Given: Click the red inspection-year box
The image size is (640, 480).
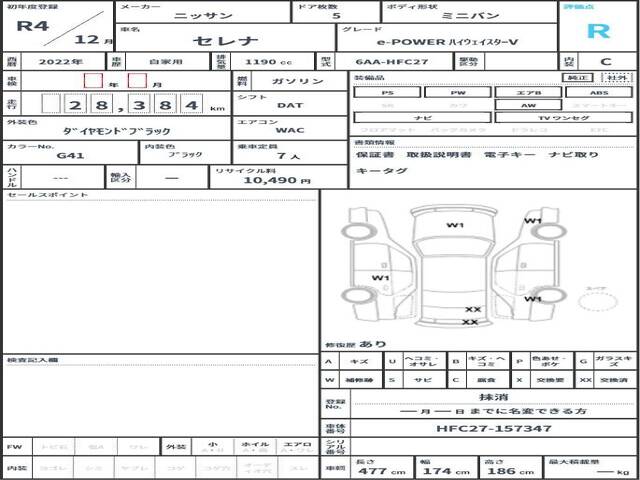Looking at the screenshot, I should (x=93, y=80).
